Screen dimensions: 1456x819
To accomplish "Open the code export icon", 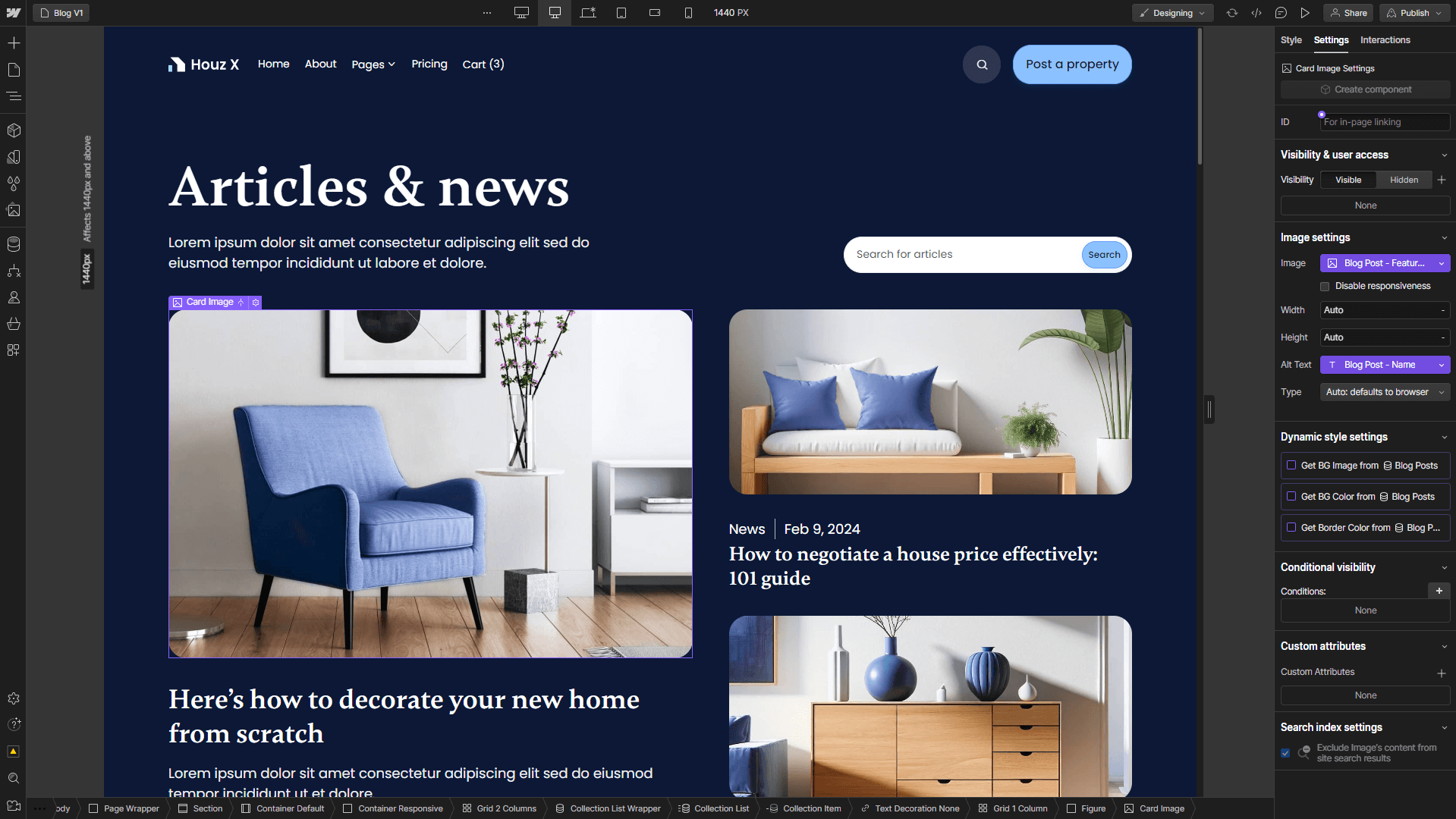I will point(1256,13).
